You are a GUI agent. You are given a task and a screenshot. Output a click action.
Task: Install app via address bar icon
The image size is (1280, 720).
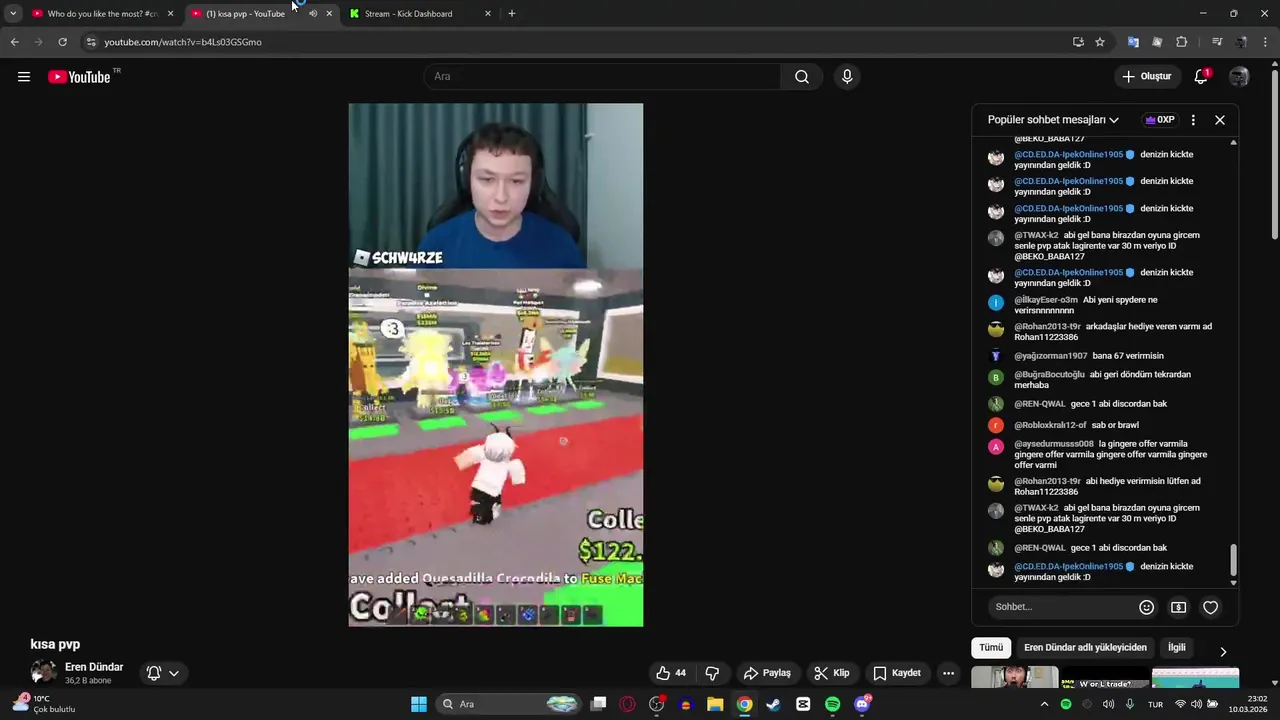1078,42
